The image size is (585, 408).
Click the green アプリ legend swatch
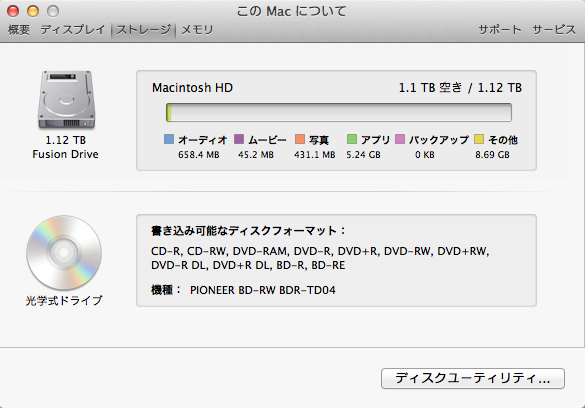coord(351,139)
